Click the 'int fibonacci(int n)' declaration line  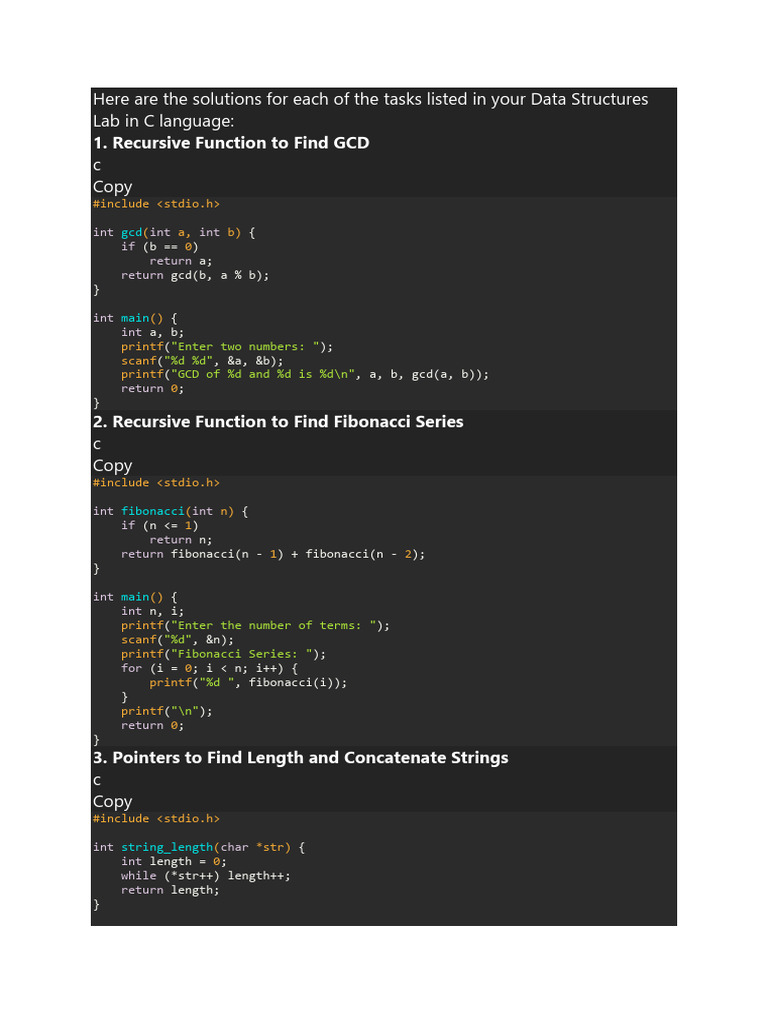(170, 511)
